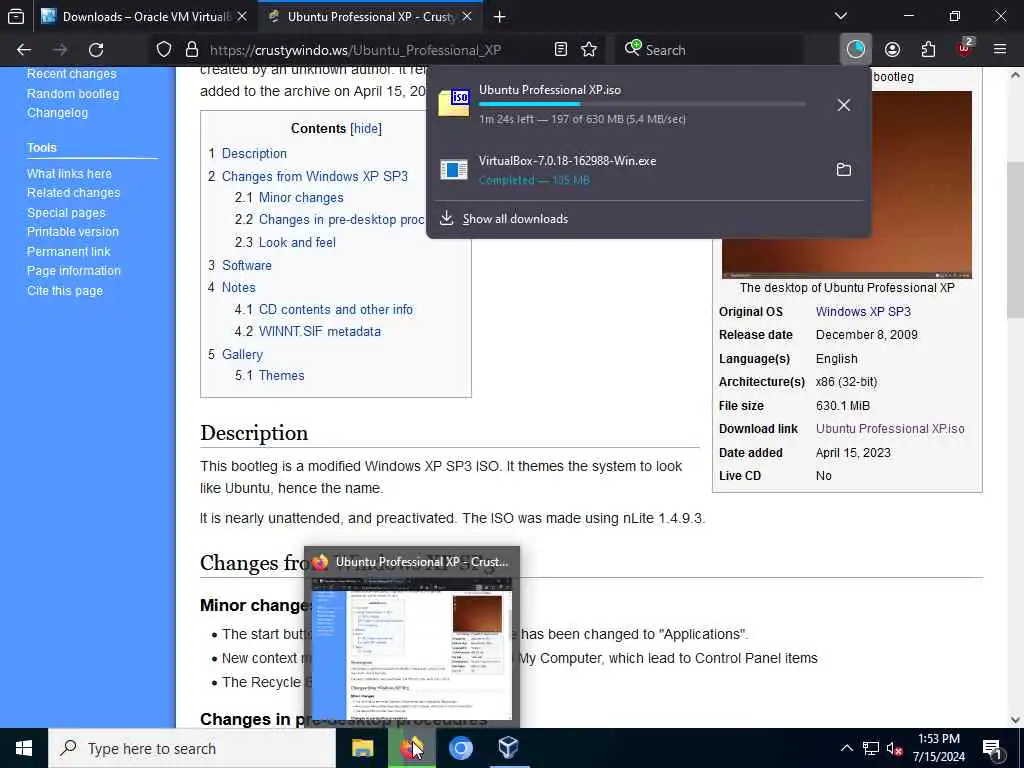Open the downloads progress button in toolbar
The image size is (1024, 768).
click(x=855, y=50)
